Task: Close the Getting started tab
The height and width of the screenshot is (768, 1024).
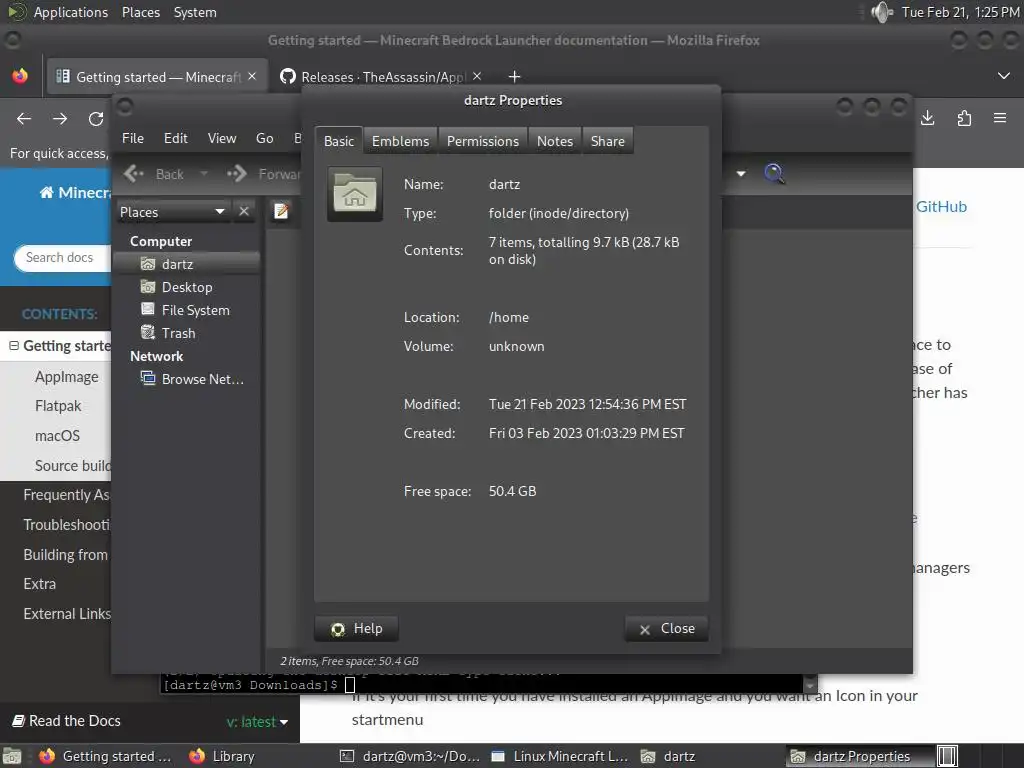Action: 252,76
